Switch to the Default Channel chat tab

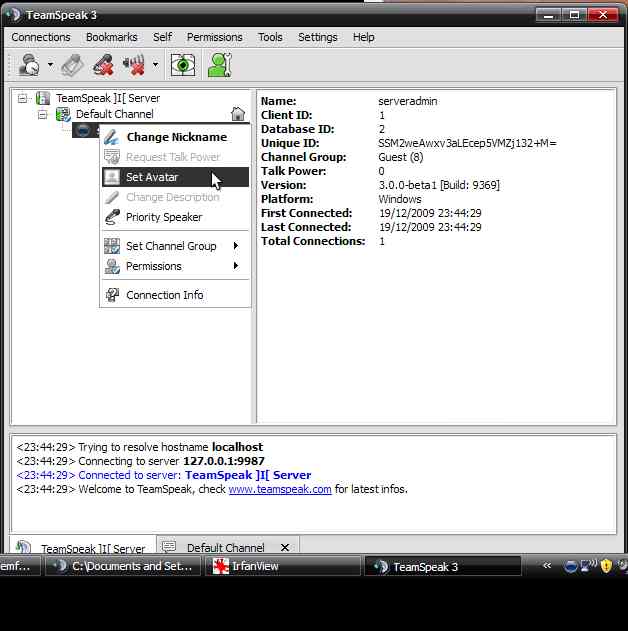227,547
